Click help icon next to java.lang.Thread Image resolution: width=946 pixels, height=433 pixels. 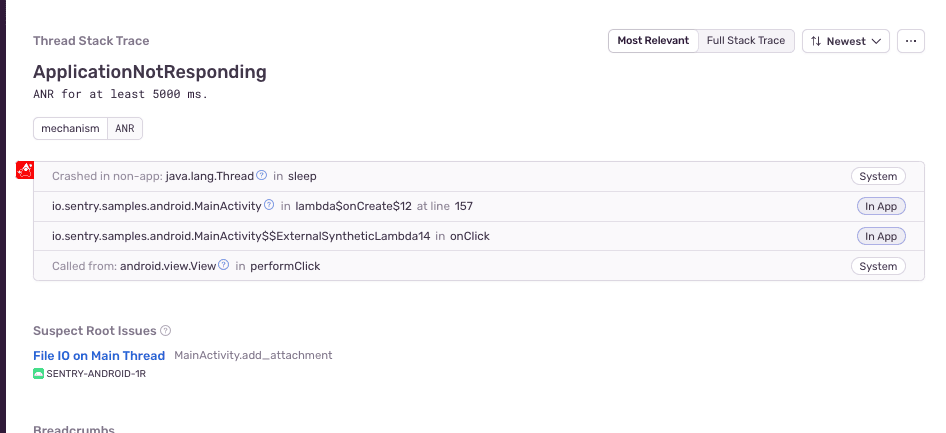coord(262,176)
